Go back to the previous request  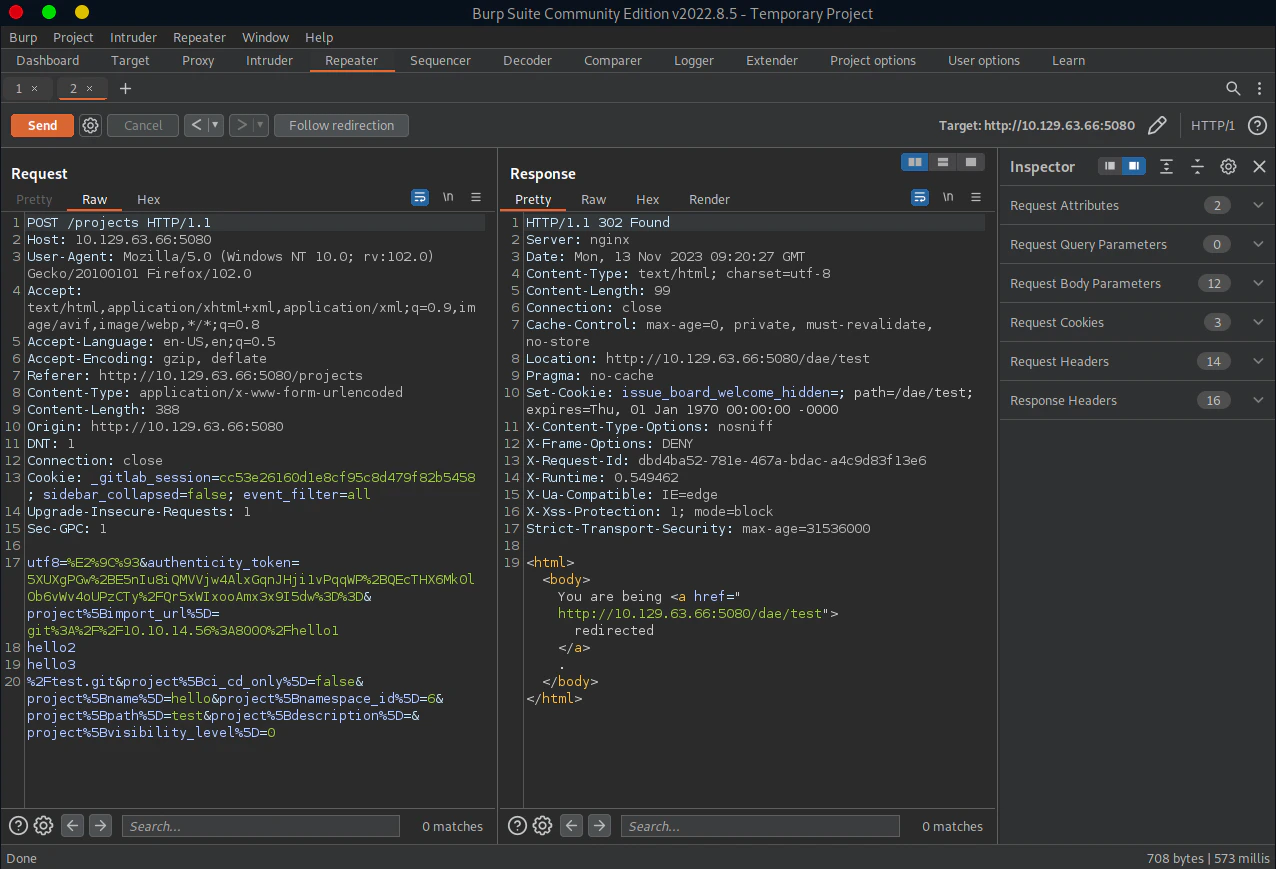point(196,125)
